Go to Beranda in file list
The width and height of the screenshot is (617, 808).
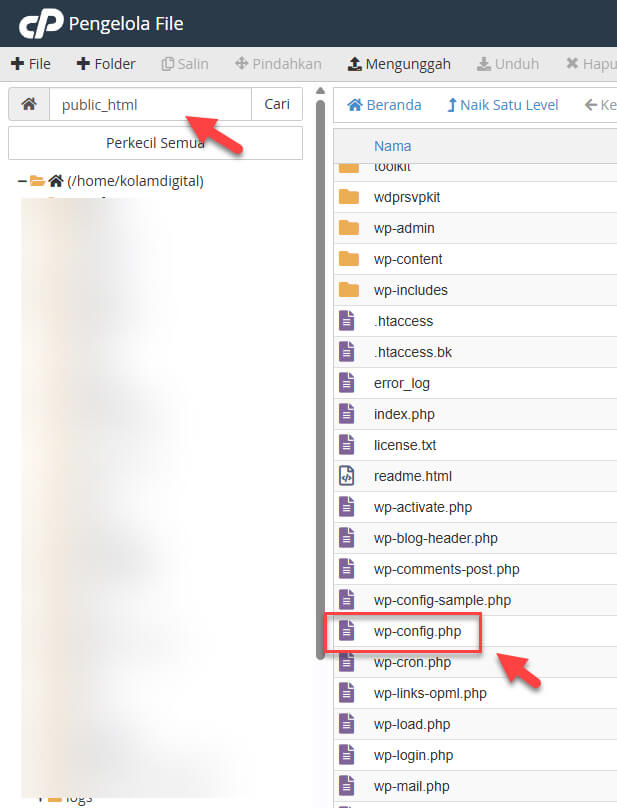[384, 105]
